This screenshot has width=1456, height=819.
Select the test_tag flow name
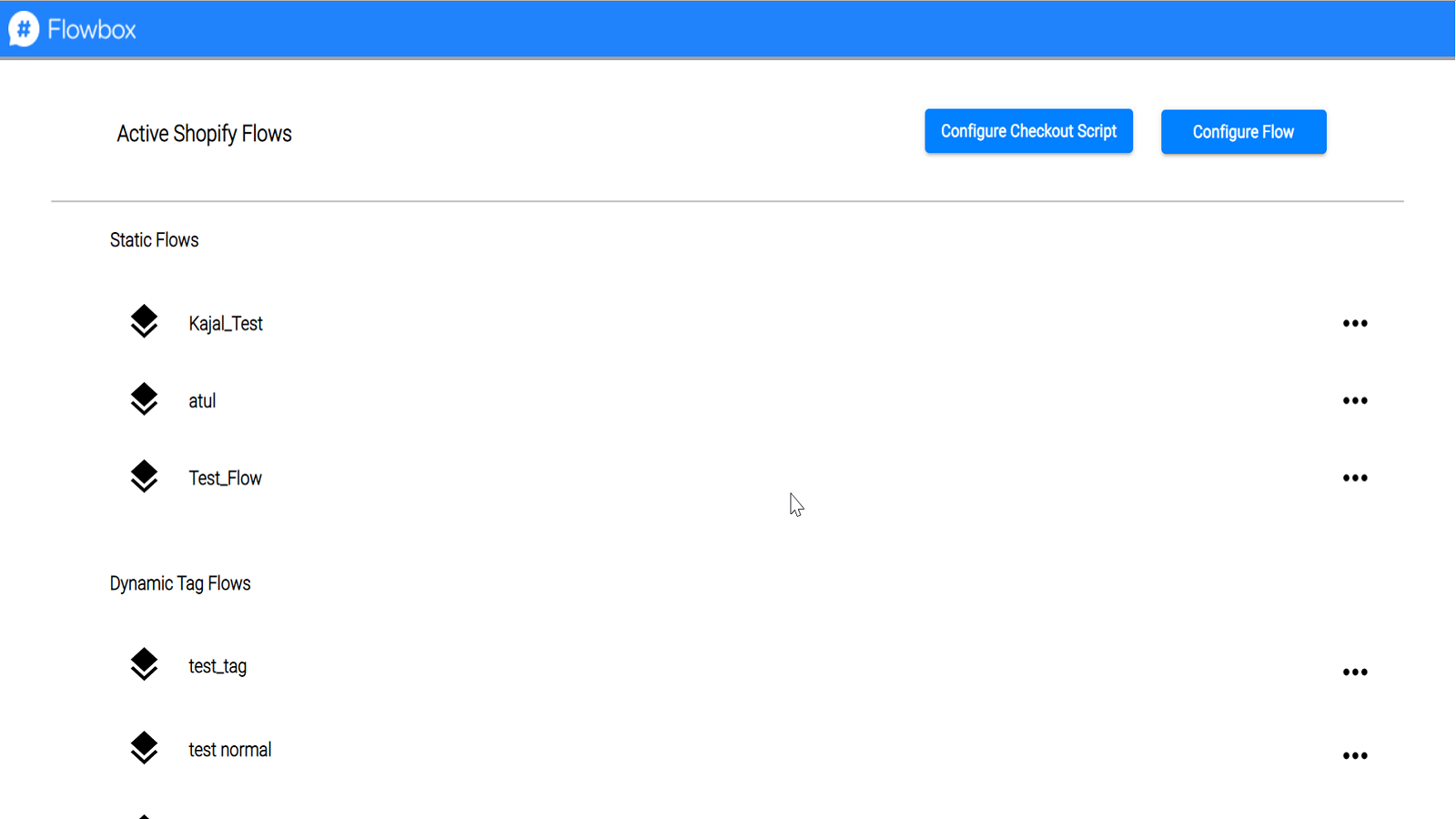pyautogui.click(x=217, y=667)
